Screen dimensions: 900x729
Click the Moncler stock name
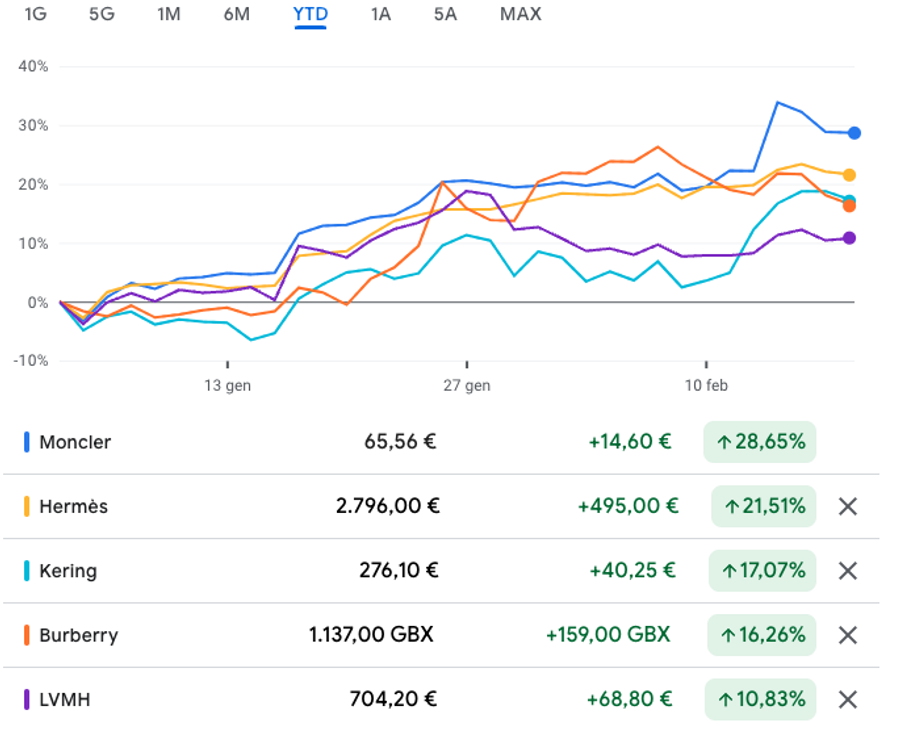click(x=75, y=442)
